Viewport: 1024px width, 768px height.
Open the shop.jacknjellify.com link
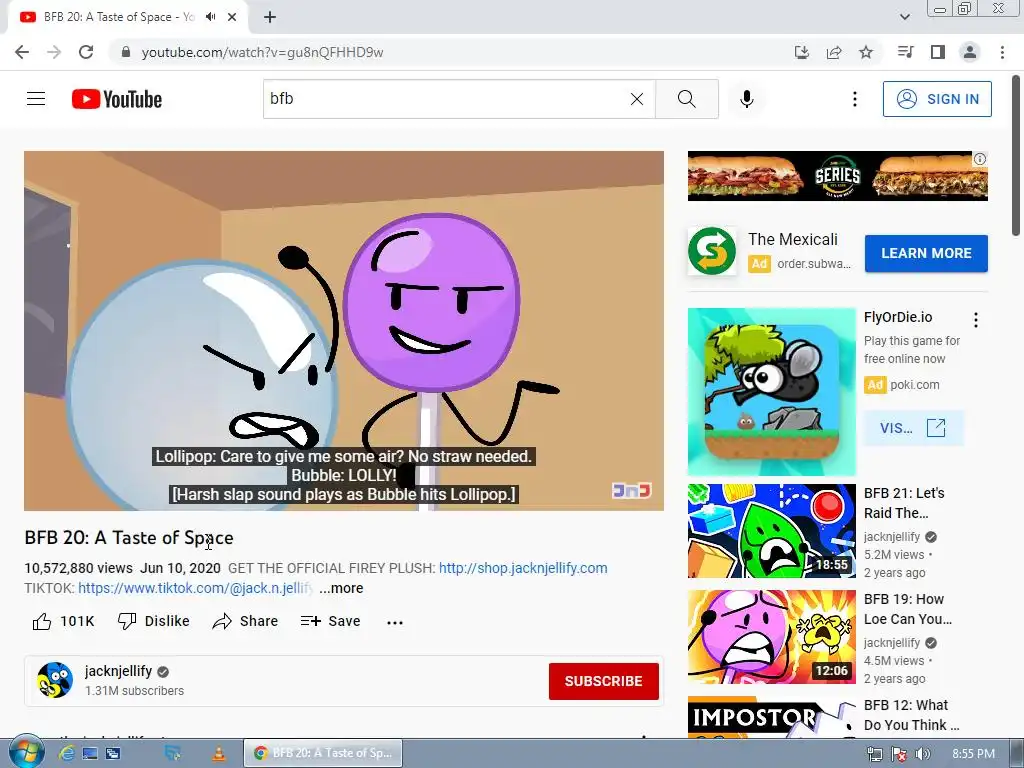click(523, 568)
